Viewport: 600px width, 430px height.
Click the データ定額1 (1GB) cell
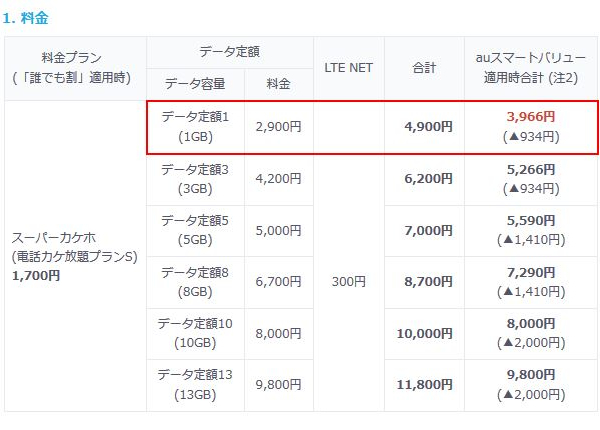[195, 126]
